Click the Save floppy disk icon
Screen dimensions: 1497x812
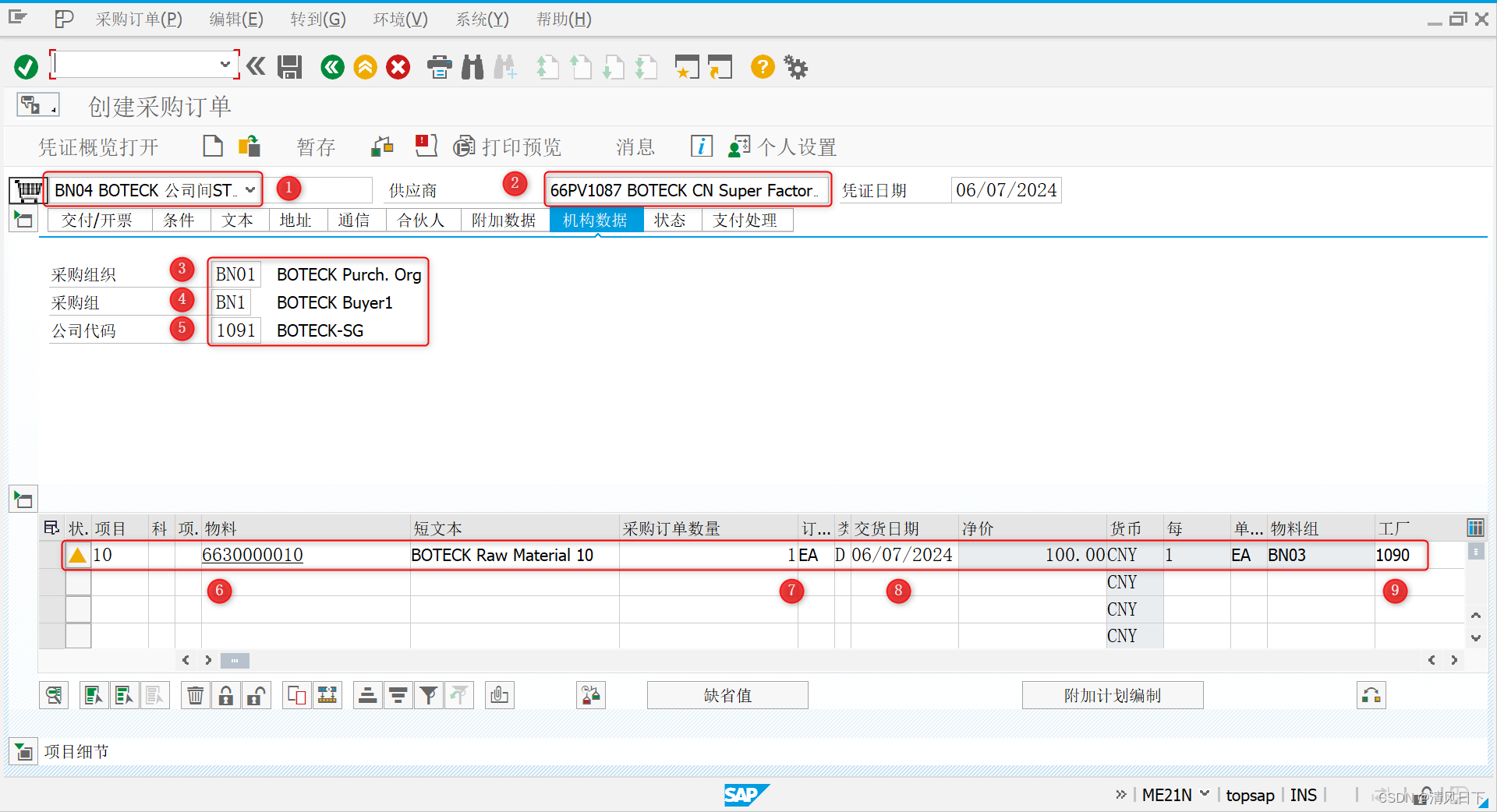(x=290, y=67)
